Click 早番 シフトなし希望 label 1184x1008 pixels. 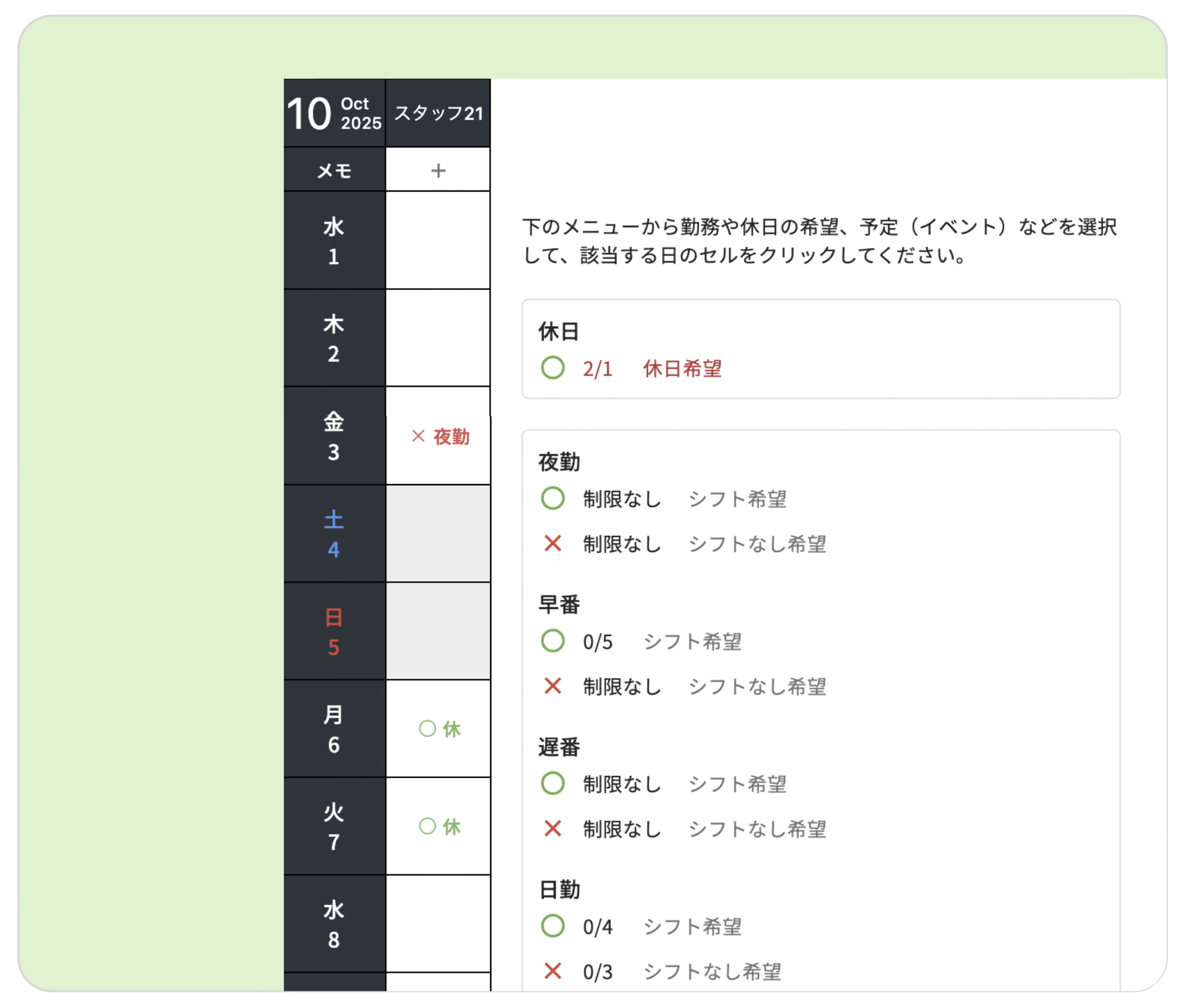[758, 686]
